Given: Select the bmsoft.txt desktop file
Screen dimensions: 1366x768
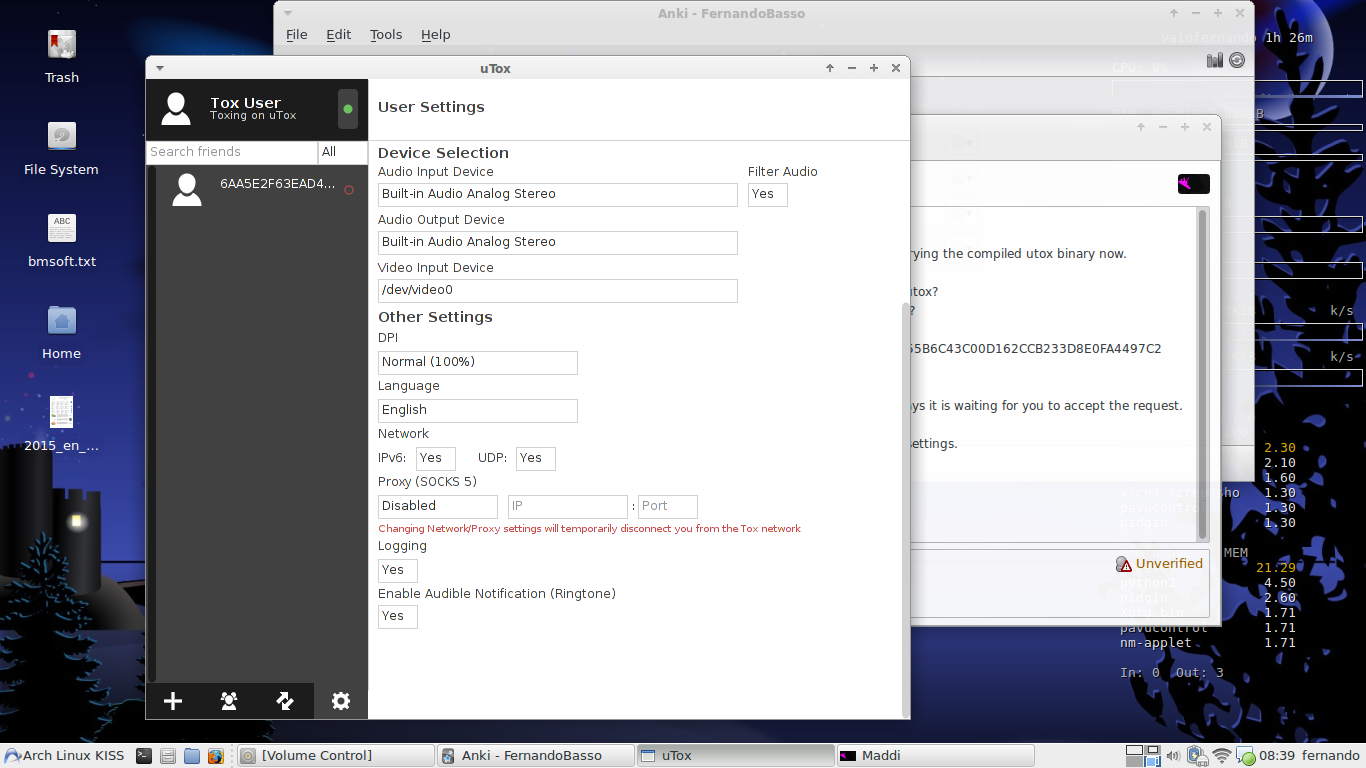Looking at the screenshot, I should tap(62, 241).
